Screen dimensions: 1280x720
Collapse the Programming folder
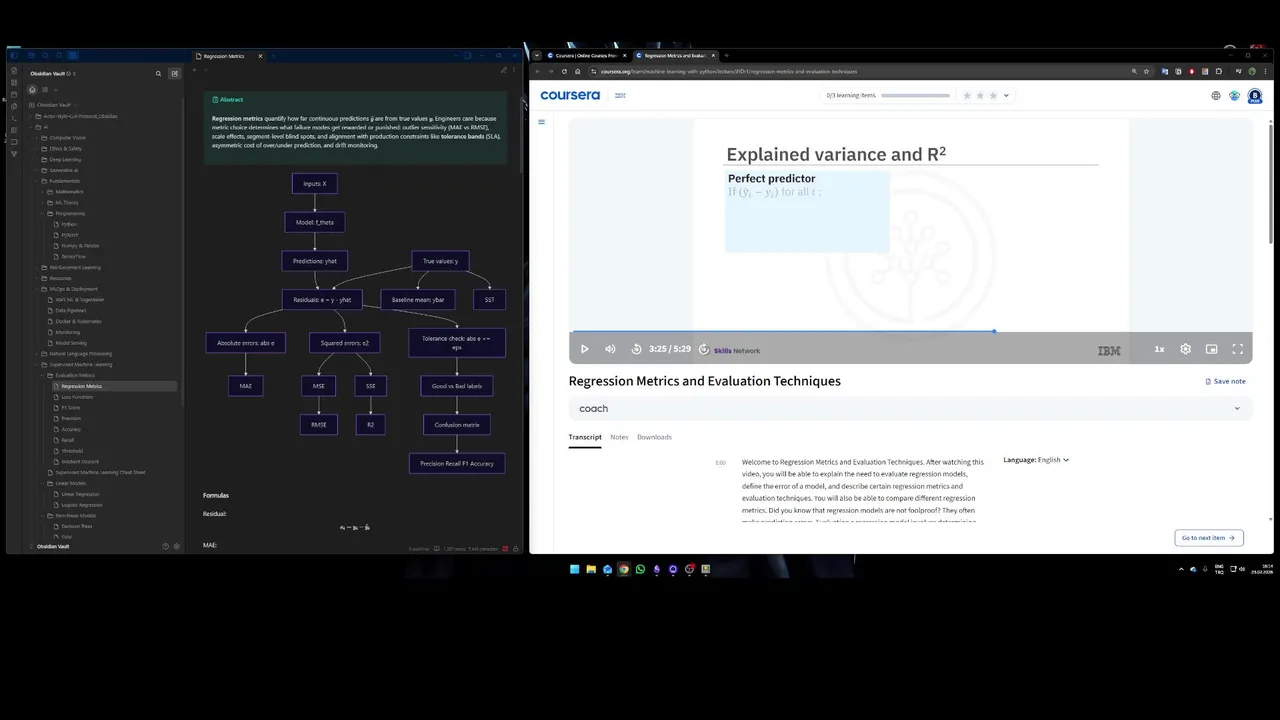[x=68, y=213]
